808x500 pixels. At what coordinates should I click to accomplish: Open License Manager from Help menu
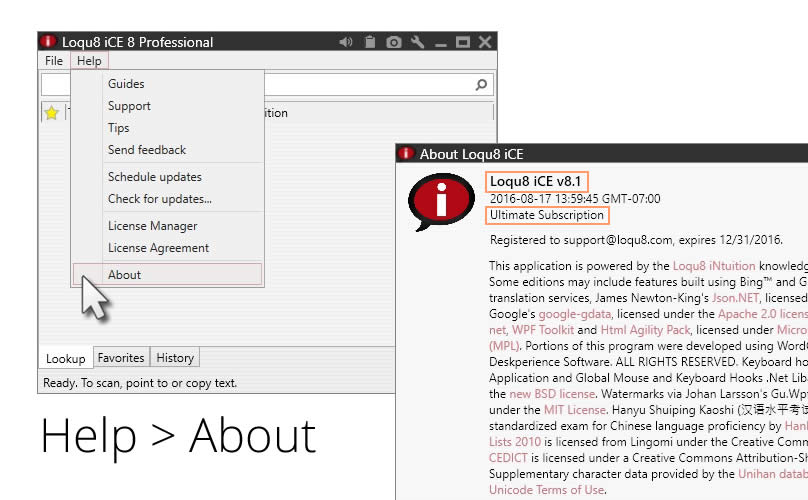coord(152,226)
